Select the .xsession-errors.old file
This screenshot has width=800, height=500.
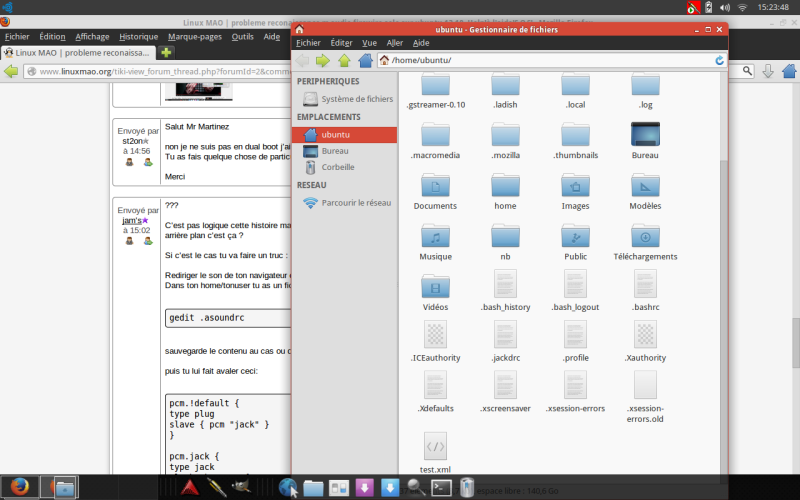645,397
